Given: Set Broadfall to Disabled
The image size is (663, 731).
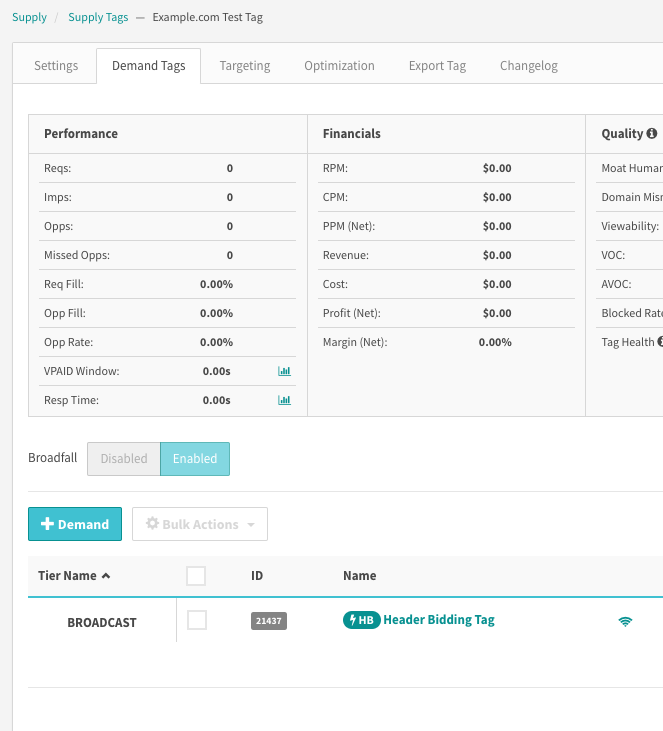Looking at the screenshot, I should coord(124,459).
